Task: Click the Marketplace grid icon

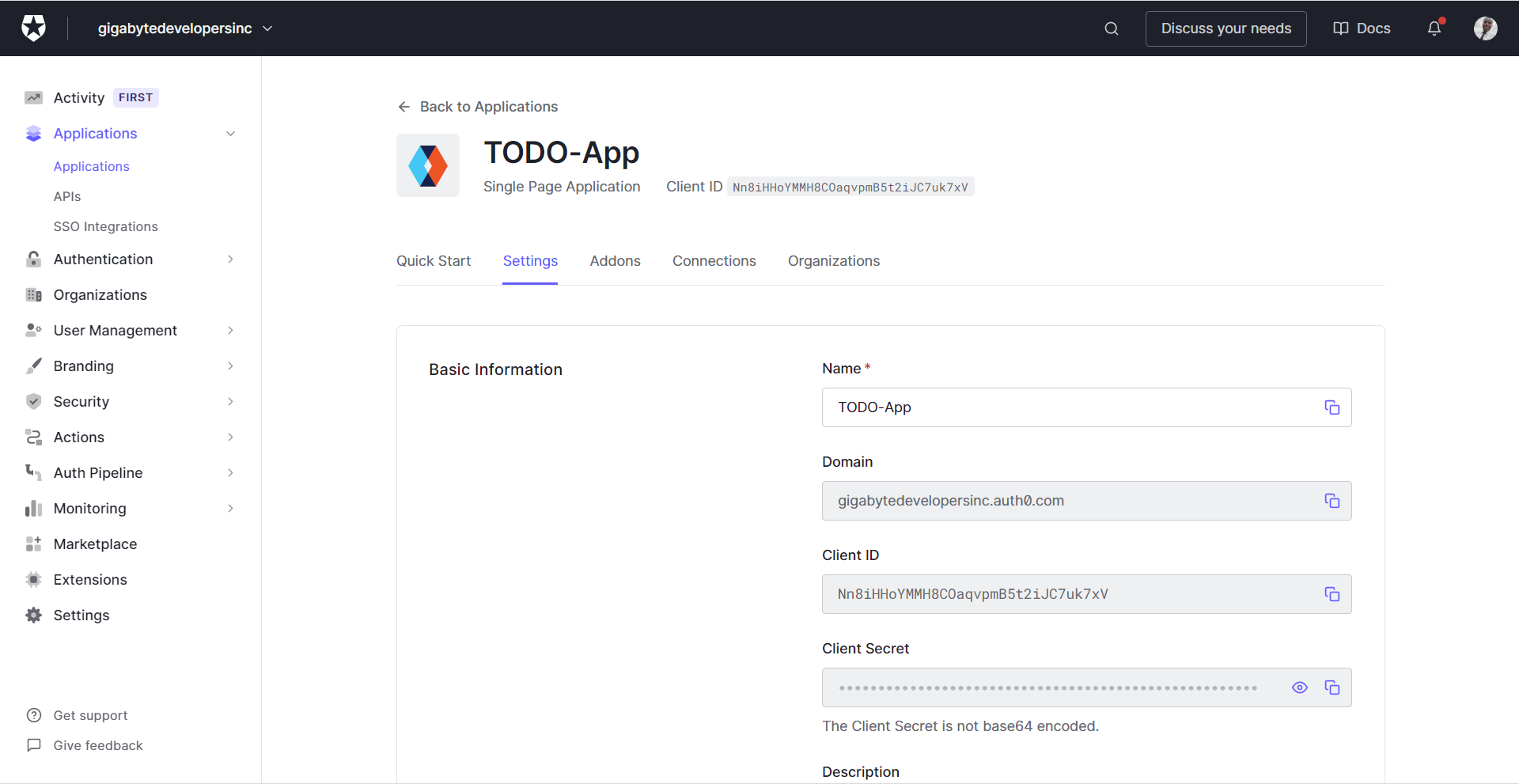Action: (x=33, y=544)
